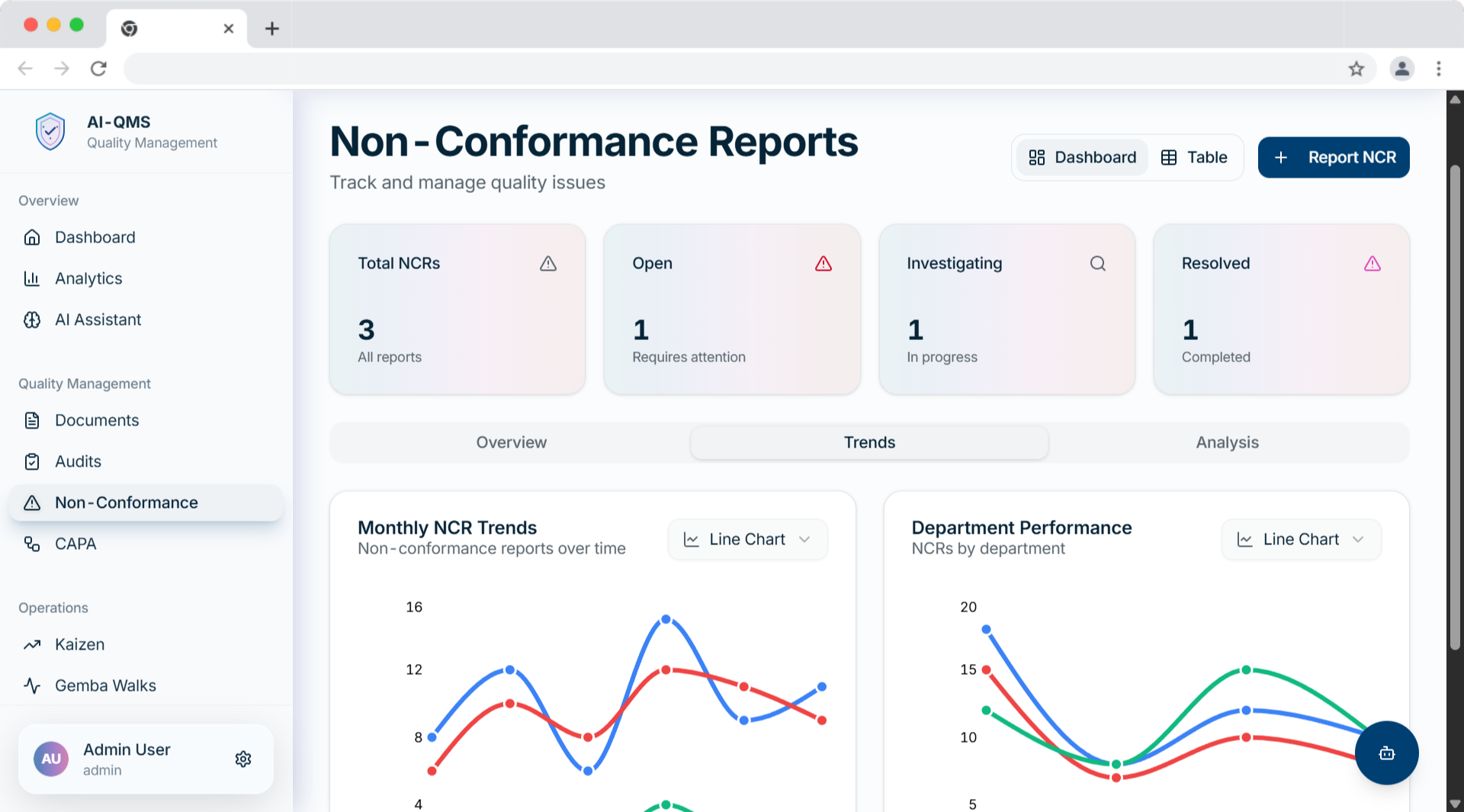Go back in browser history
This screenshot has height=812, width=1464.
[25, 69]
